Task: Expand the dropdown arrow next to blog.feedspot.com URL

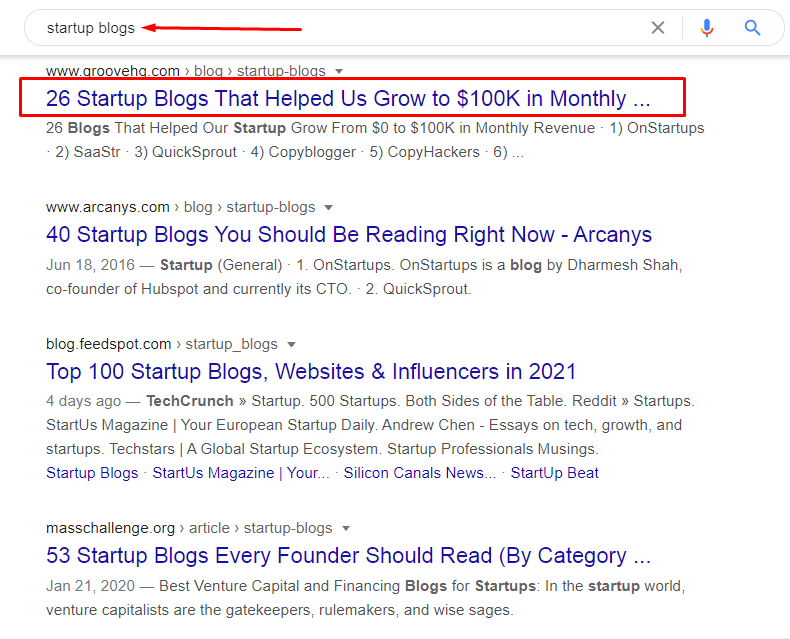Action: [x=291, y=345]
